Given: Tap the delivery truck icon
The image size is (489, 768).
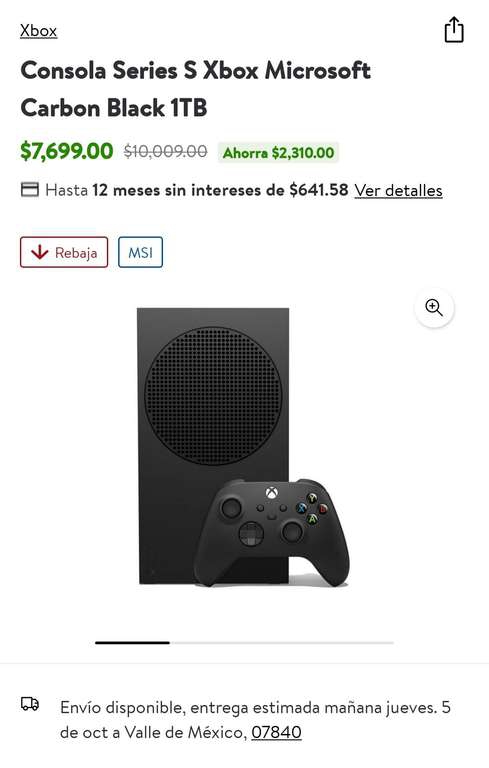Looking at the screenshot, I should click(x=30, y=704).
